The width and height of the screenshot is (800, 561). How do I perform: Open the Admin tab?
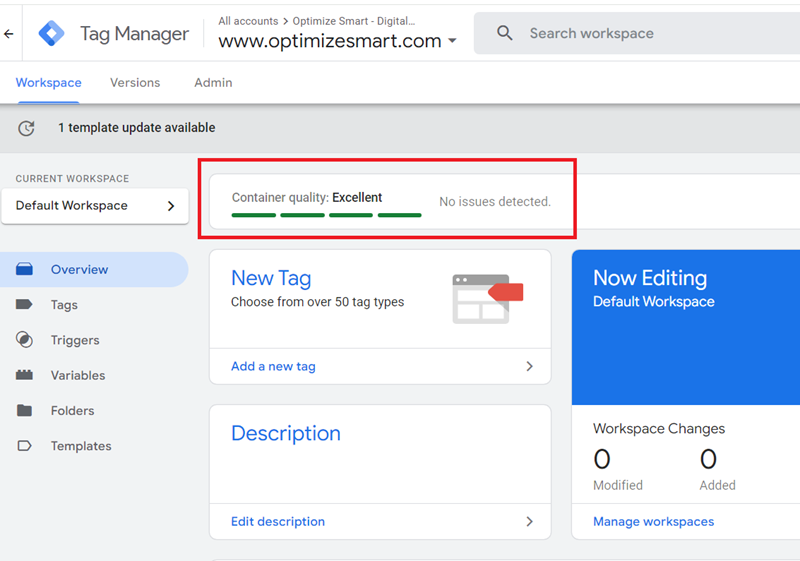click(213, 83)
